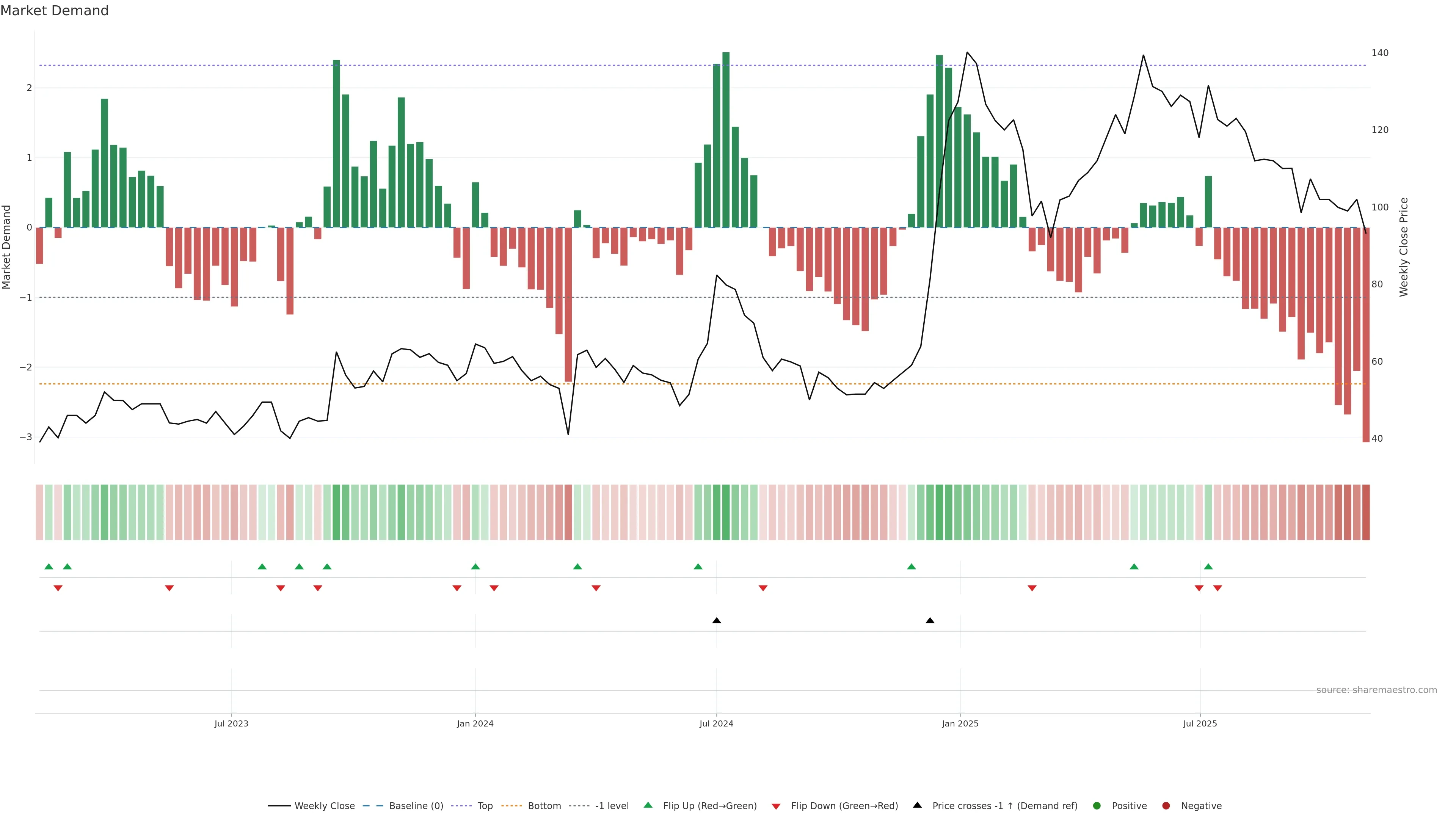Click the leftmost green flip-up triangle
This screenshot has width=1456, height=819.
[49, 567]
